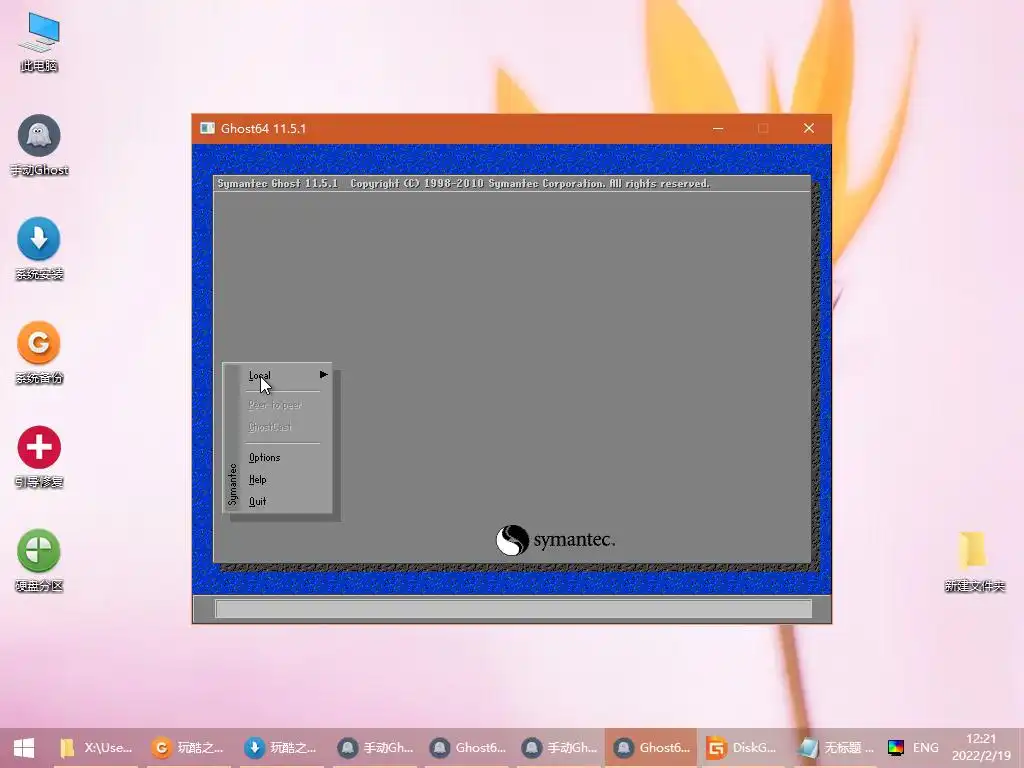Screen dimensions: 1024x768
Task: Click the greyed Peer to peer menu entry
Action: [x=275, y=405]
